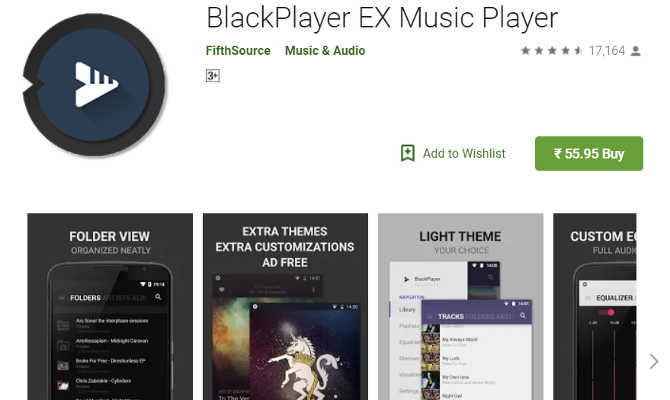Click the BlackPlayer EX app logo icon
Image resolution: width=670 pixels, height=400 pixels.
pos(94,85)
